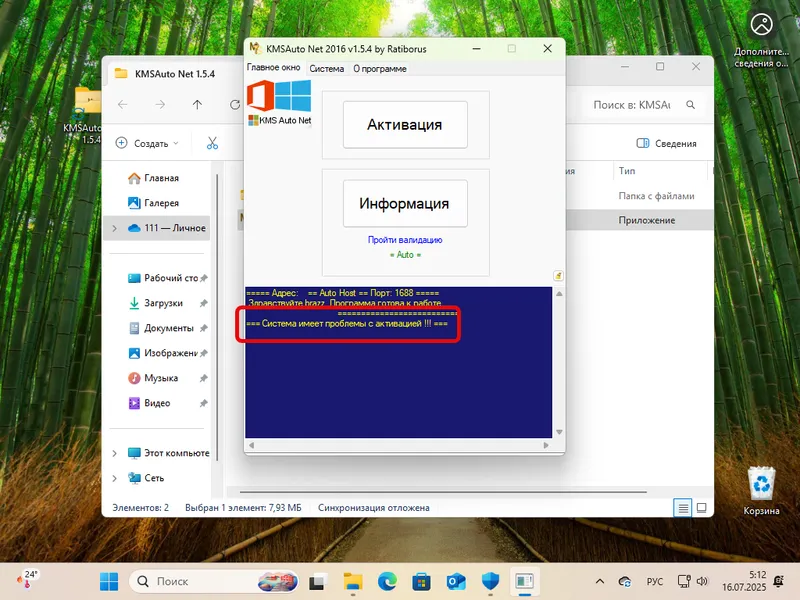This screenshot has width=800, height=600.
Task: Click the search magnifier in KMSAuto folder window
Action: (x=690, y=104)
